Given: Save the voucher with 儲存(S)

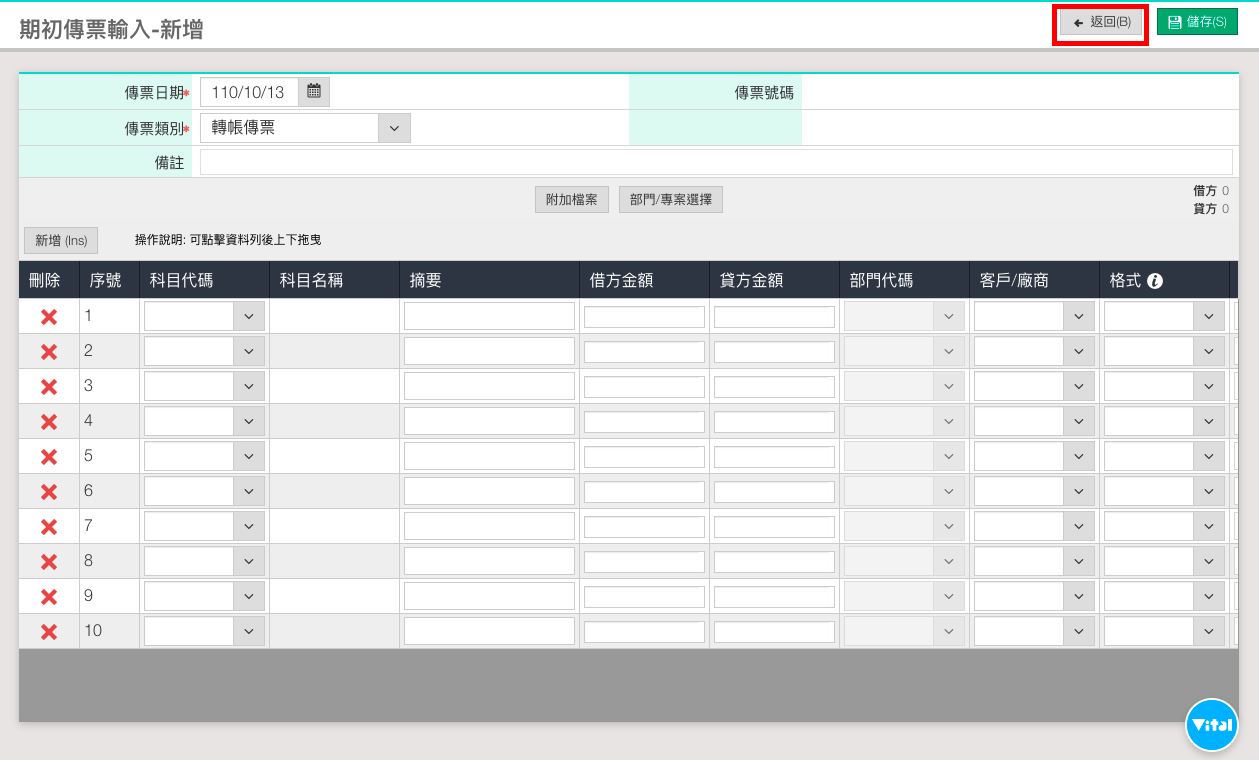Looking at the screenshot, I should point(1196,22).
